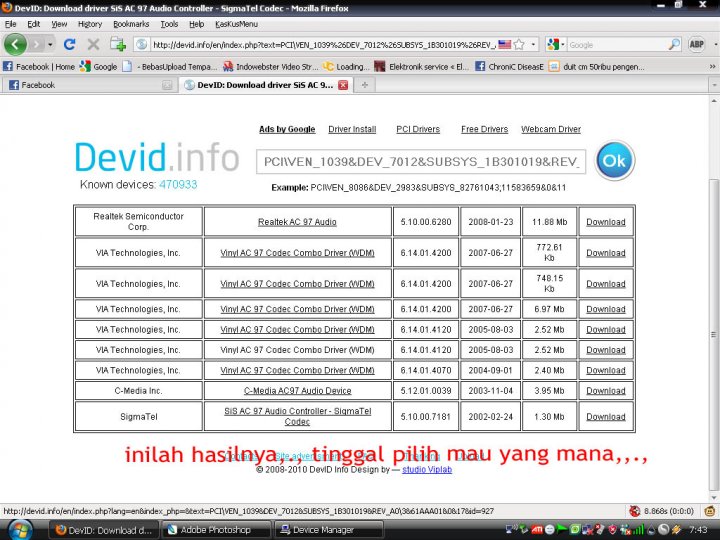Screen dimensions: 720x540
Task: Click the magnifying glass search icon
Action: 674,45
